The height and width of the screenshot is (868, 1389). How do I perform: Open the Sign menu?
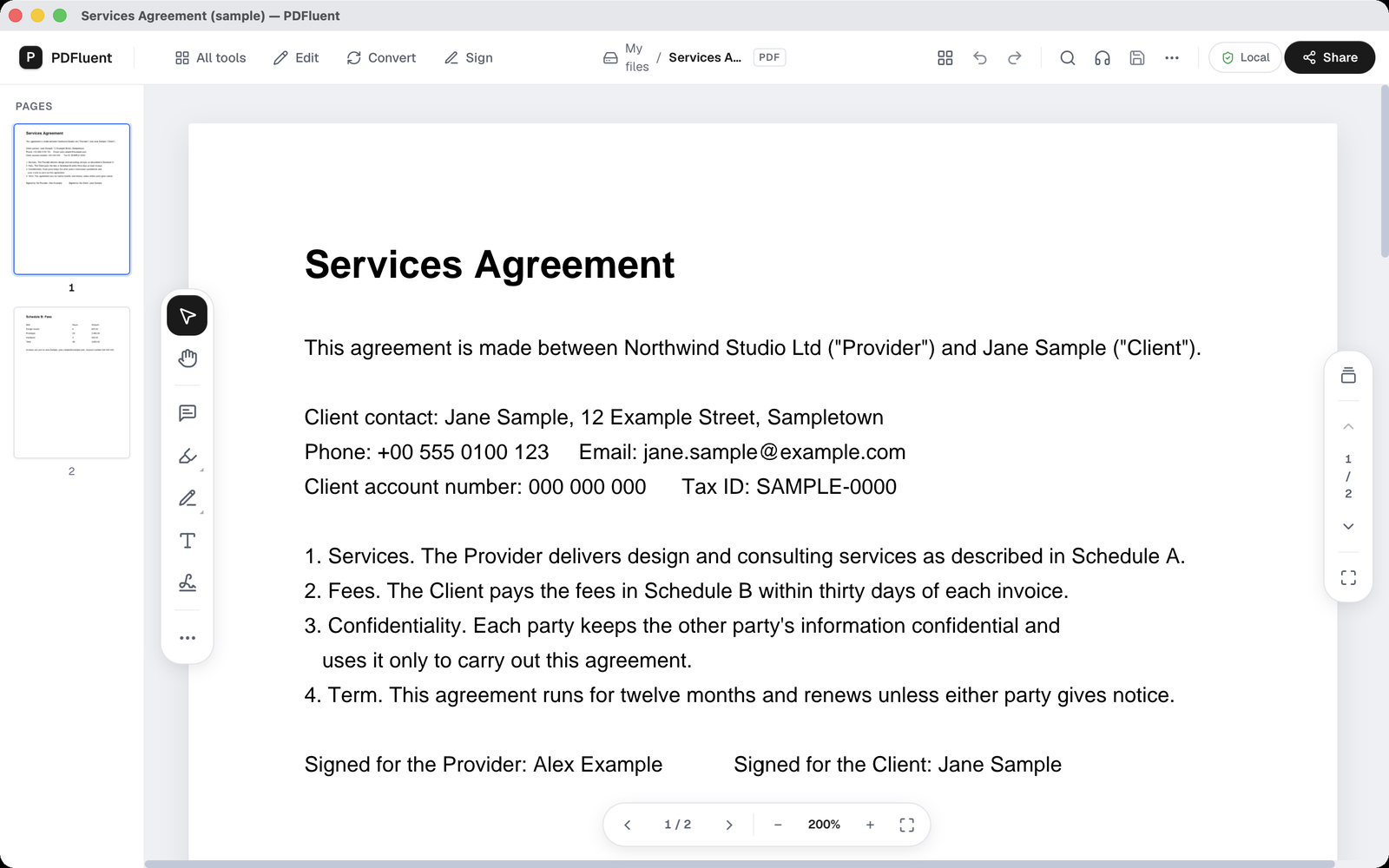pyautogui.click(x=469, y=57)
